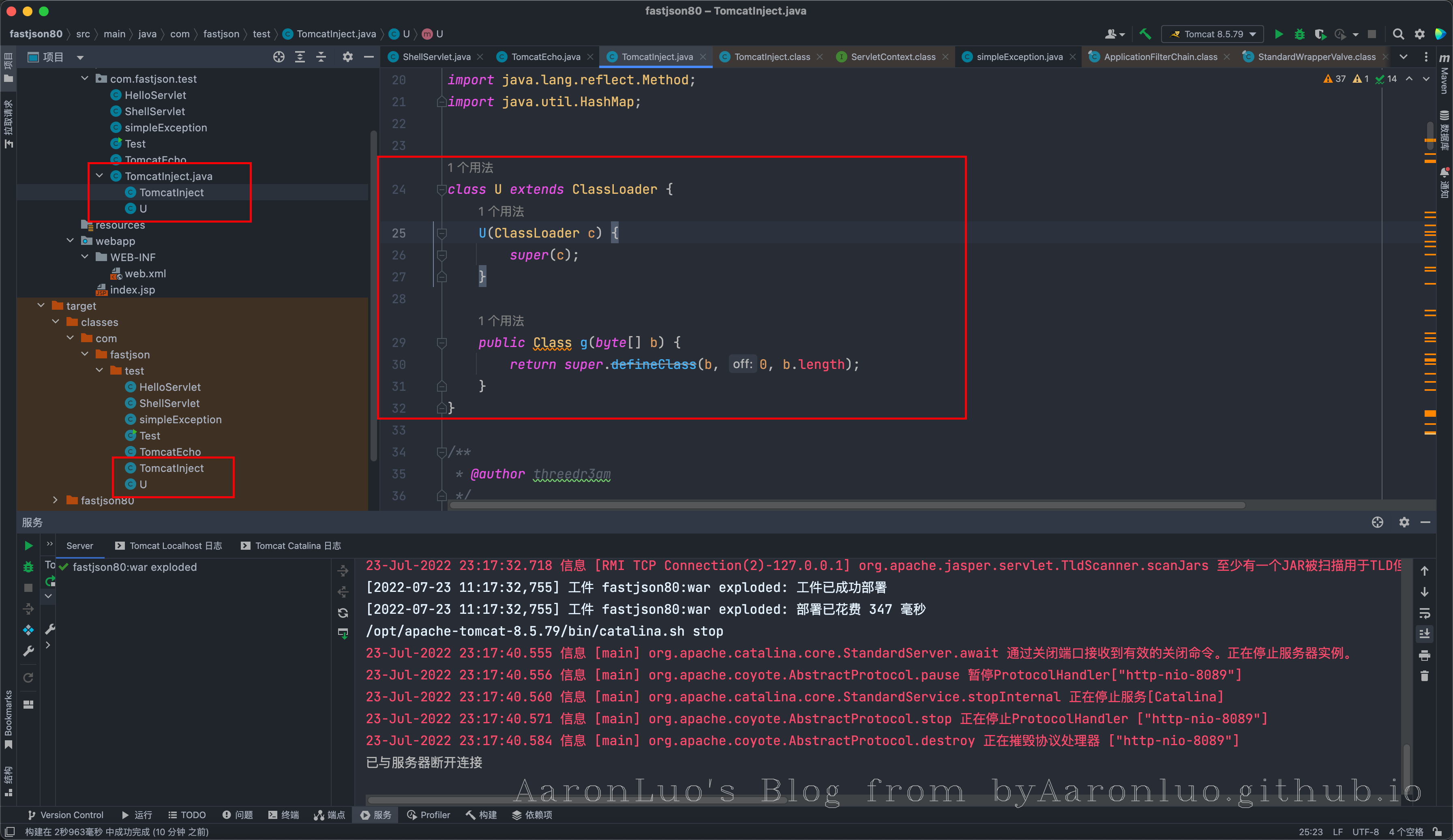
Task: Collapse the TomcatInject.java node
Action: [x=99, y=176]
